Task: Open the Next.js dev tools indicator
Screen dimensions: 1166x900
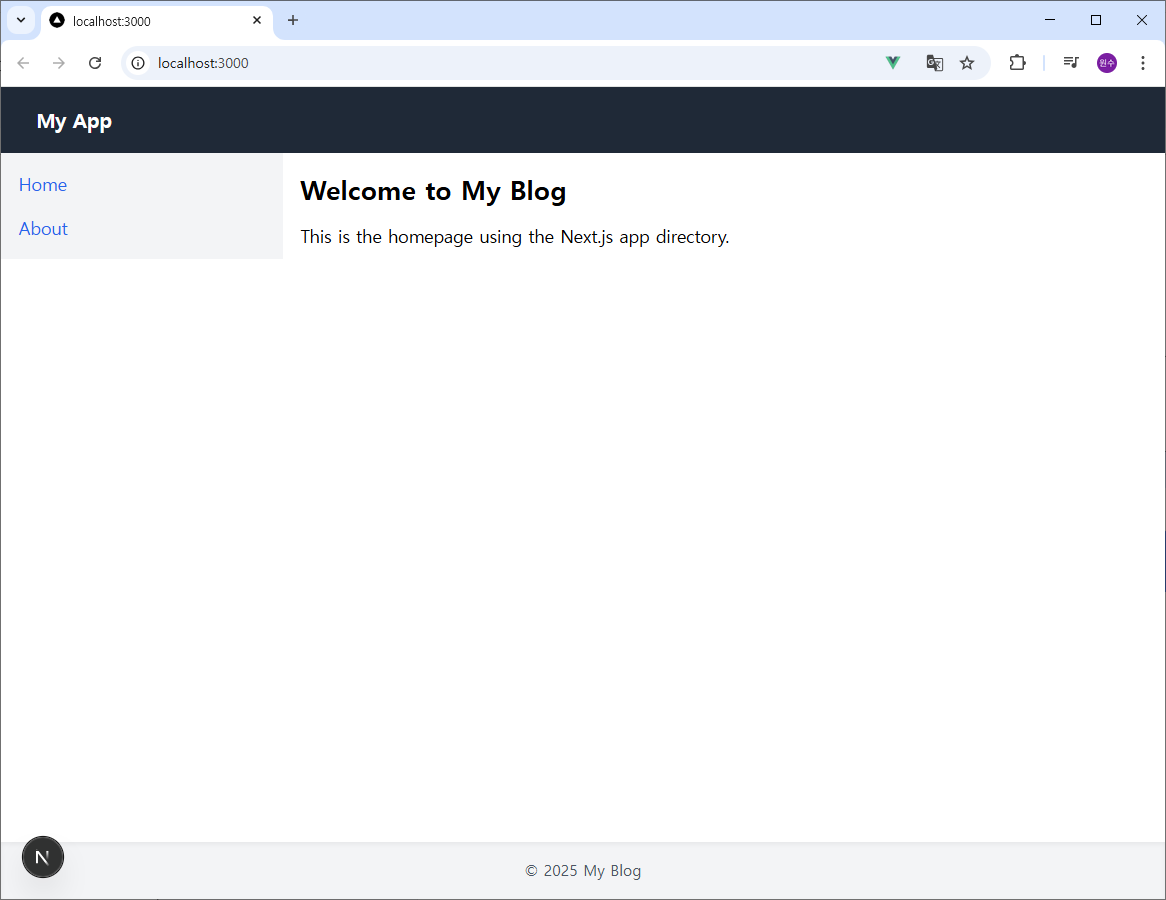Action: pyautogui.click(x=42, y=857)
